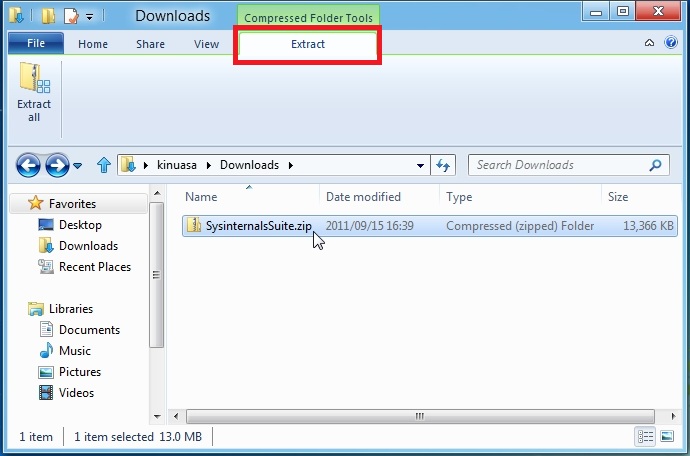This screenshot has height=456, width=690.
Task: Click the Music note icon
Action: (46, 350)
